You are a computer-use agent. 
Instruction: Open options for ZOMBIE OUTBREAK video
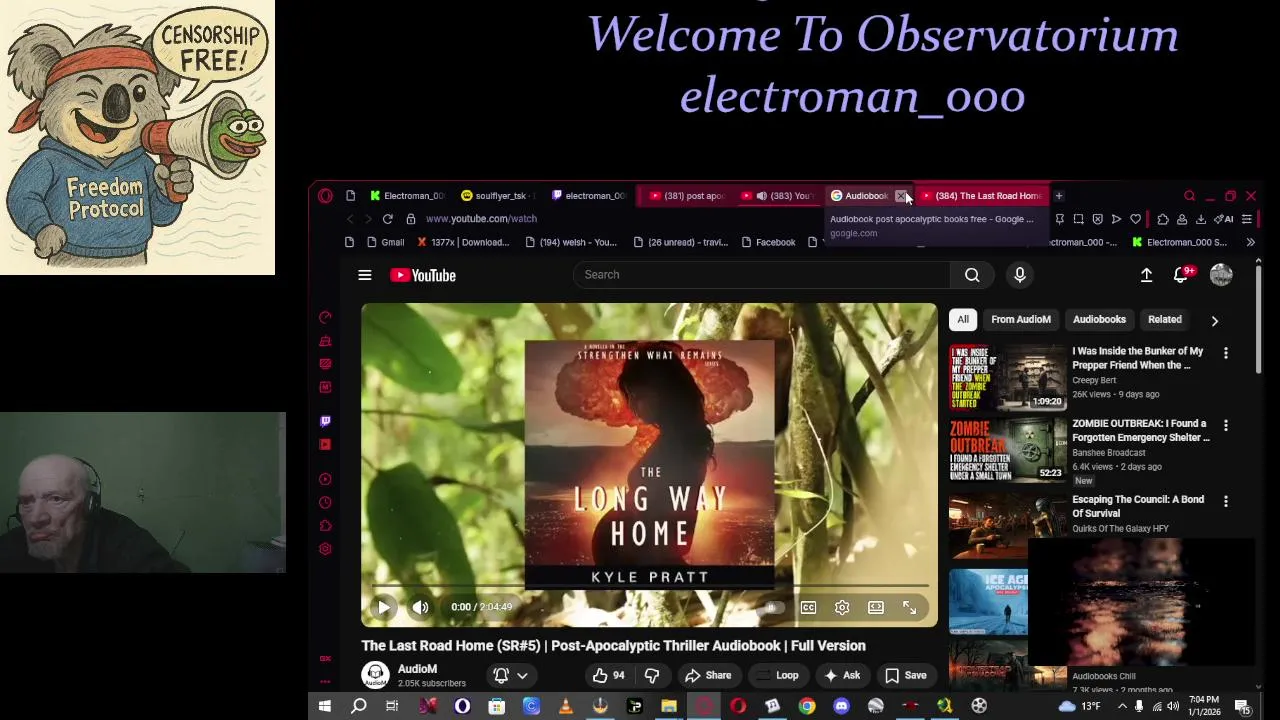coord(1226,425)
